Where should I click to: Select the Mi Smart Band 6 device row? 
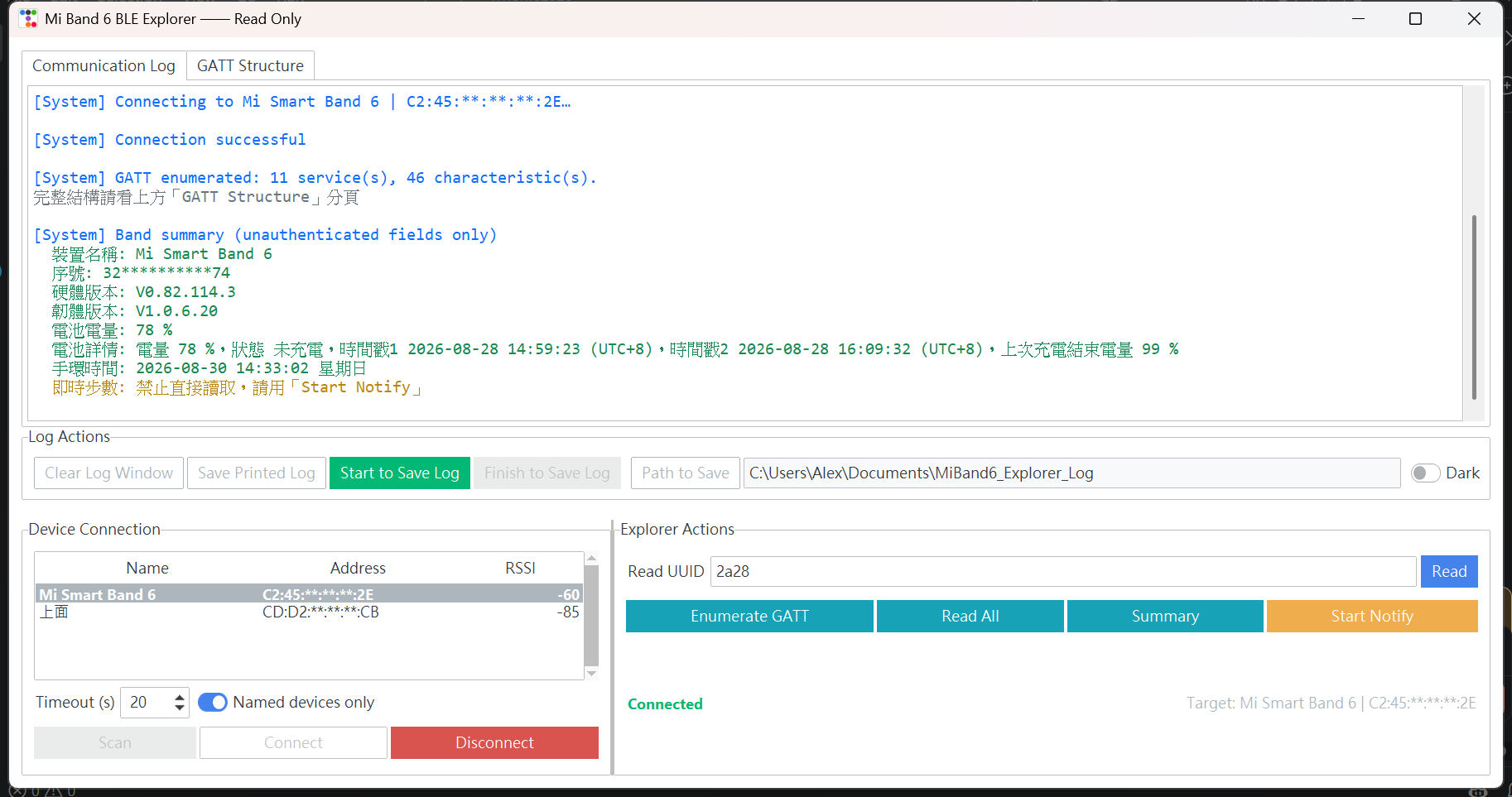point(310,594)
